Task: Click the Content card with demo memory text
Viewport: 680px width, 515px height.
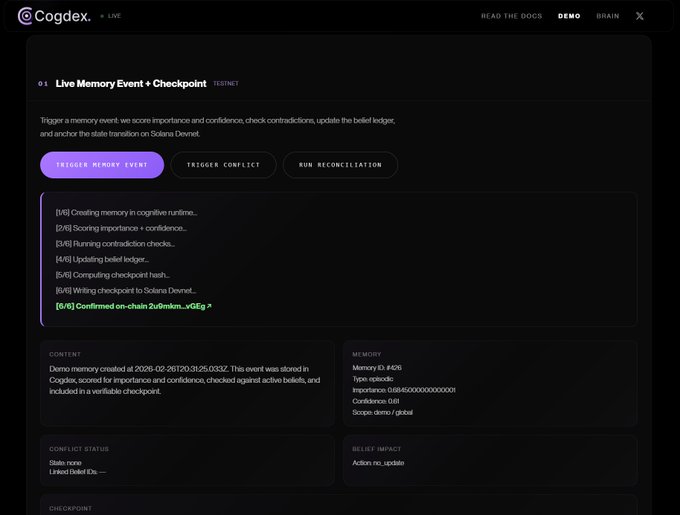Action: coord(187,384)
